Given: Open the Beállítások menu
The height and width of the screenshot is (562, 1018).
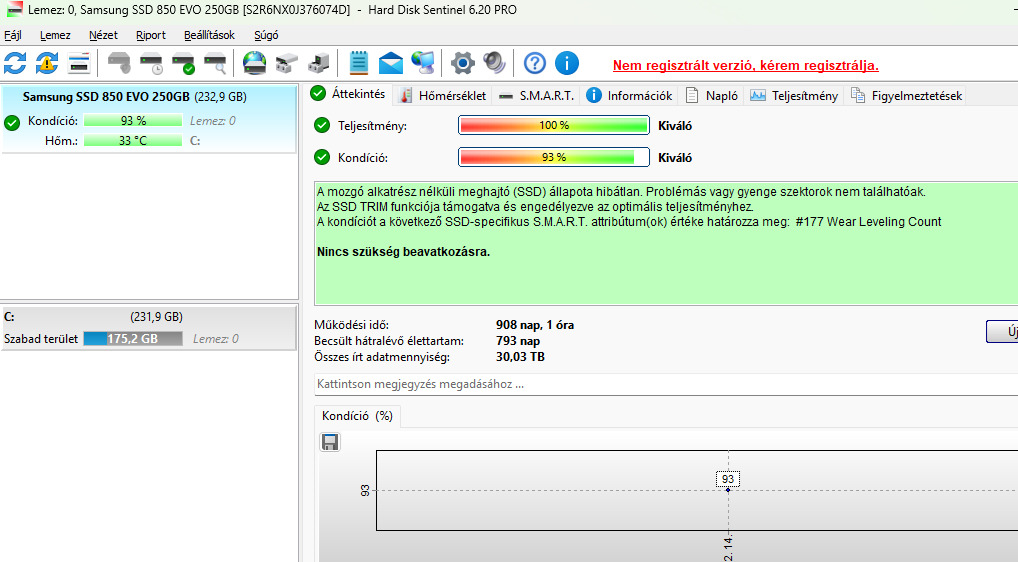Looking at the screenshot, I should [209, 35].
